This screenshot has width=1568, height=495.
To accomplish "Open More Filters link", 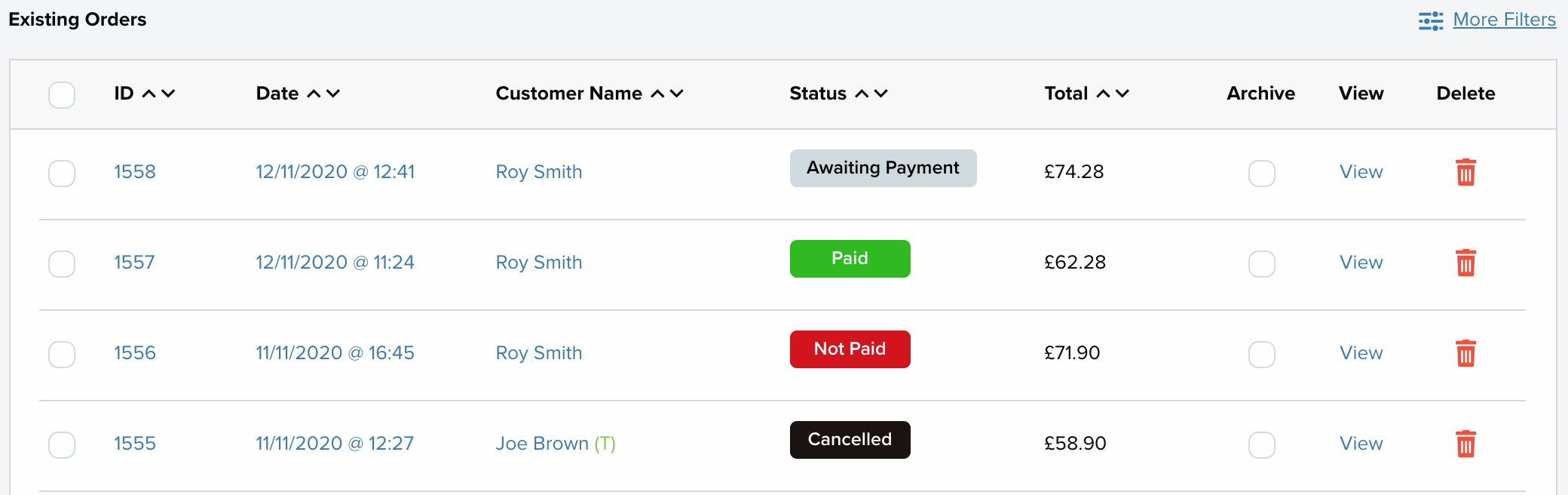I will tap(1504, 20).
